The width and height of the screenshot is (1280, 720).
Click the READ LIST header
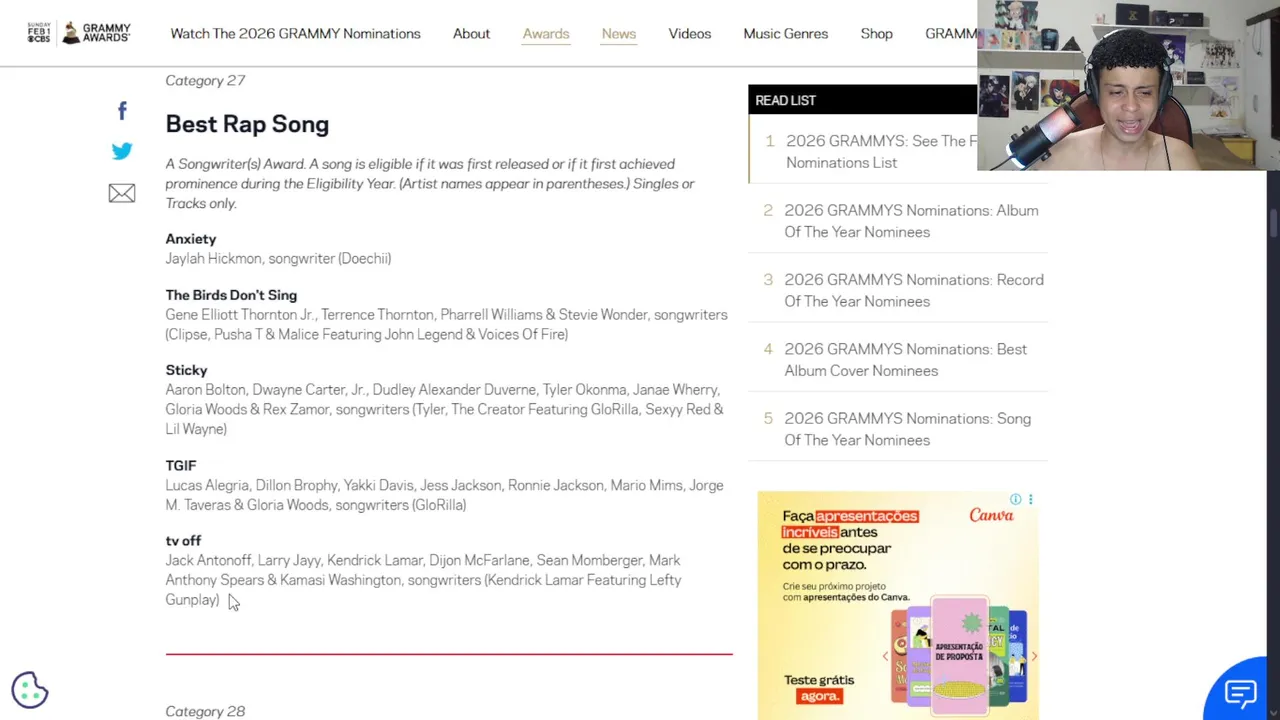point(785,100)
